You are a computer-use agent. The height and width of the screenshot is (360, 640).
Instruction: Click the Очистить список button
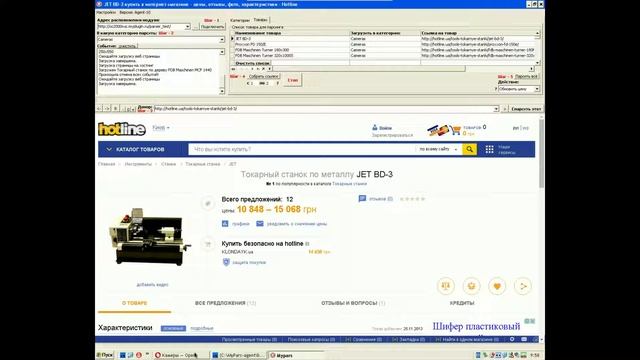tap(253, 63)
